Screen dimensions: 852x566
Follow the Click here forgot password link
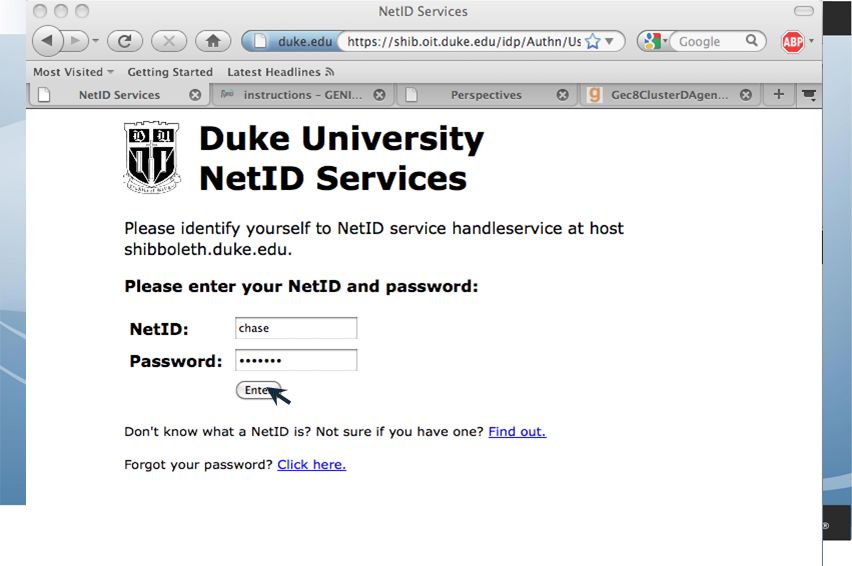[311, 465]
